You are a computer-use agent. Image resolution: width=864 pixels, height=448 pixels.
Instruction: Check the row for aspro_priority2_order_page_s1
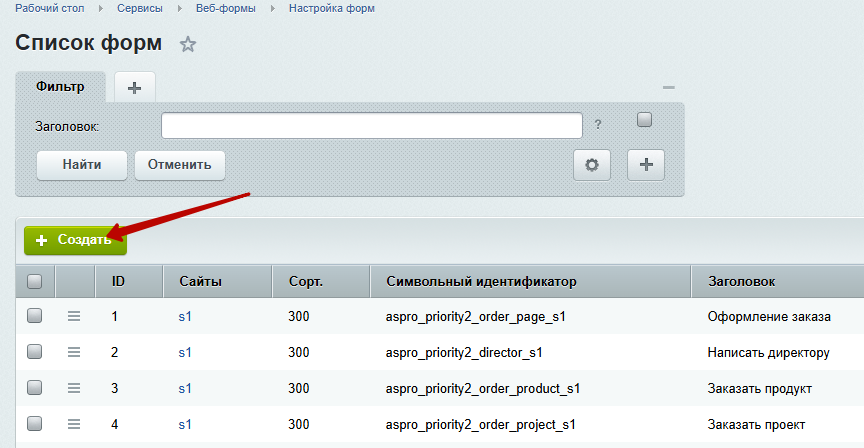click(x=35, y=316)
